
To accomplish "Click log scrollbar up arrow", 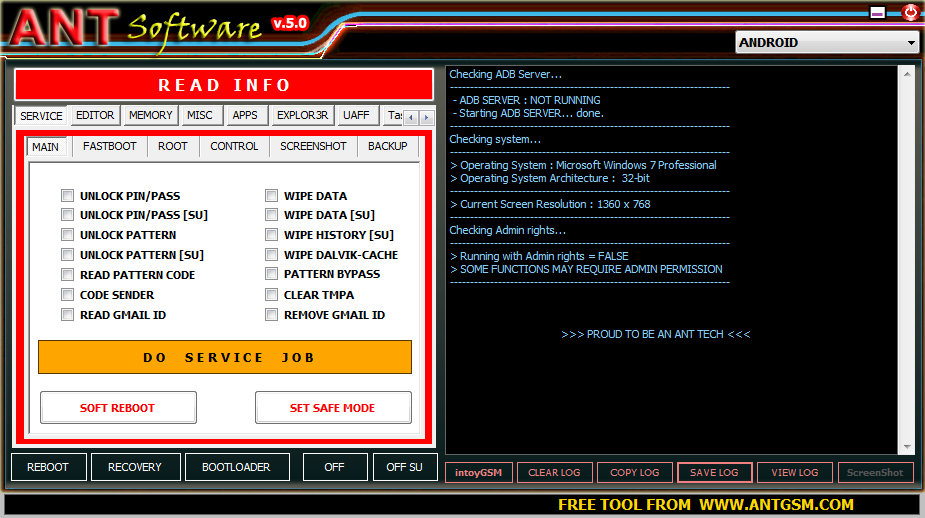I will pyautogui.click(x=907, y=74).
